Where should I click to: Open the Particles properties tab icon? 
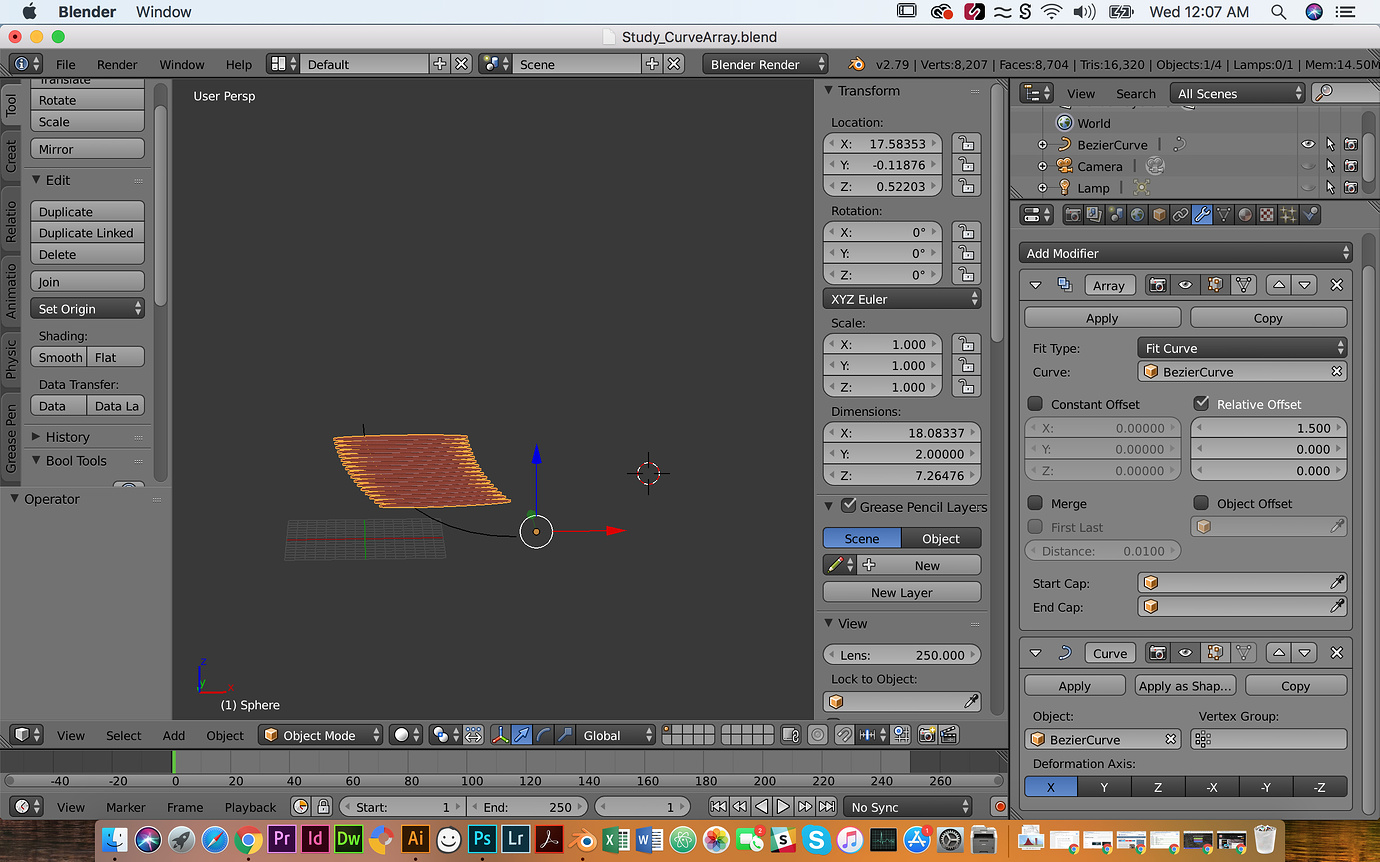(x=1289, y=214)
